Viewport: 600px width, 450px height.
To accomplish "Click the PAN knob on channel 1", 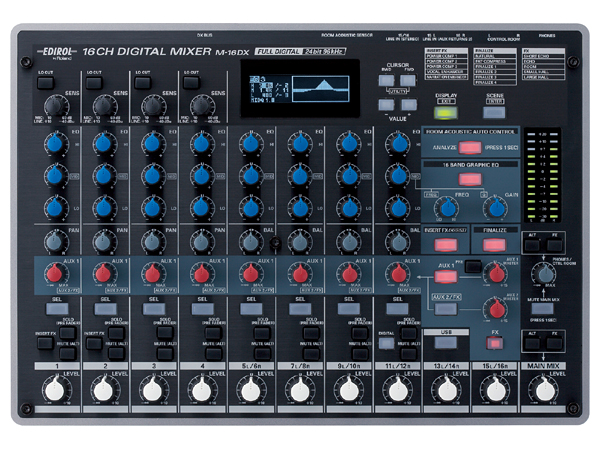I will (55, 242).
